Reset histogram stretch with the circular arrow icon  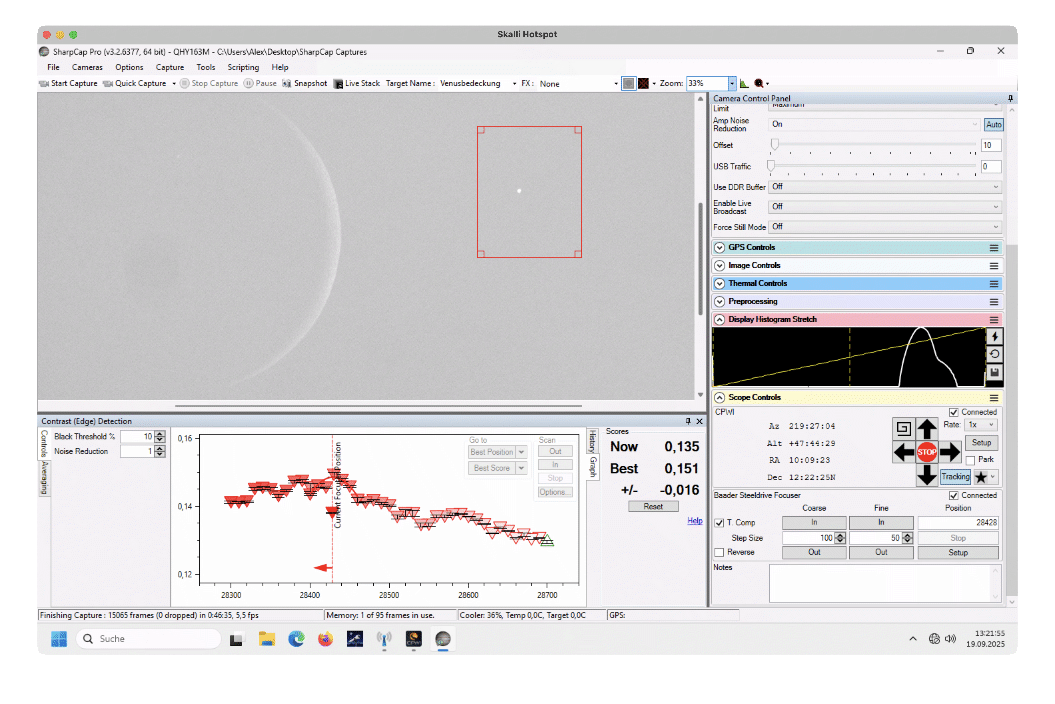point(994,354)
